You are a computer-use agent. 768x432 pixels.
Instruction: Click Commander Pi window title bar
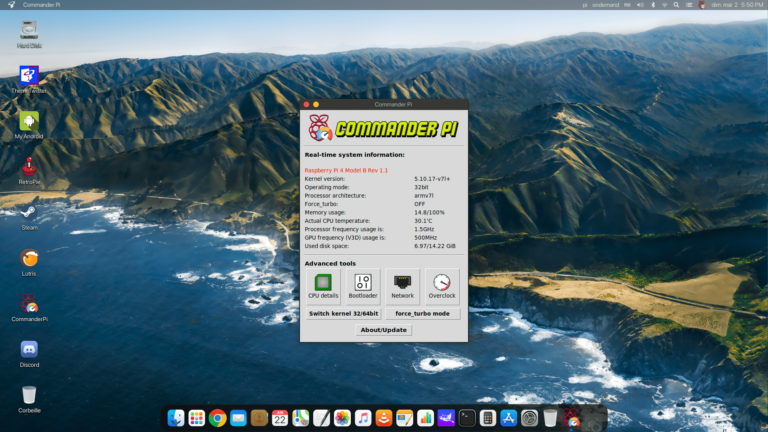pyautogui.click(x=384, y=104)
